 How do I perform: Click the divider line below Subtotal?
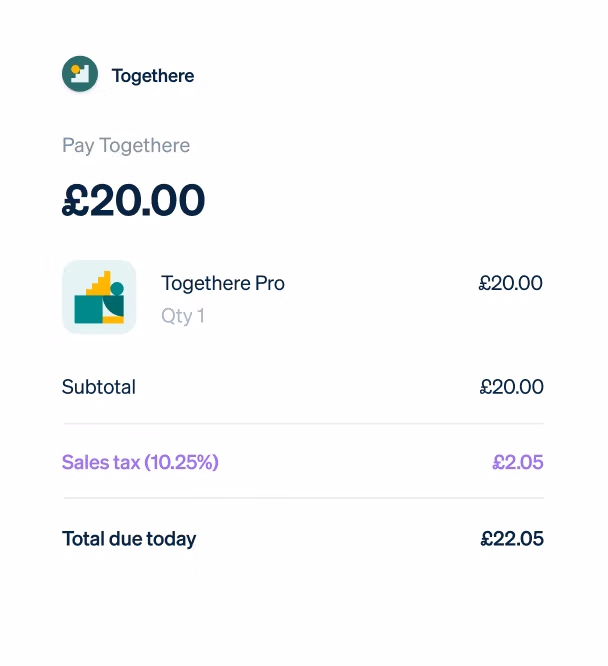point(303,423)
